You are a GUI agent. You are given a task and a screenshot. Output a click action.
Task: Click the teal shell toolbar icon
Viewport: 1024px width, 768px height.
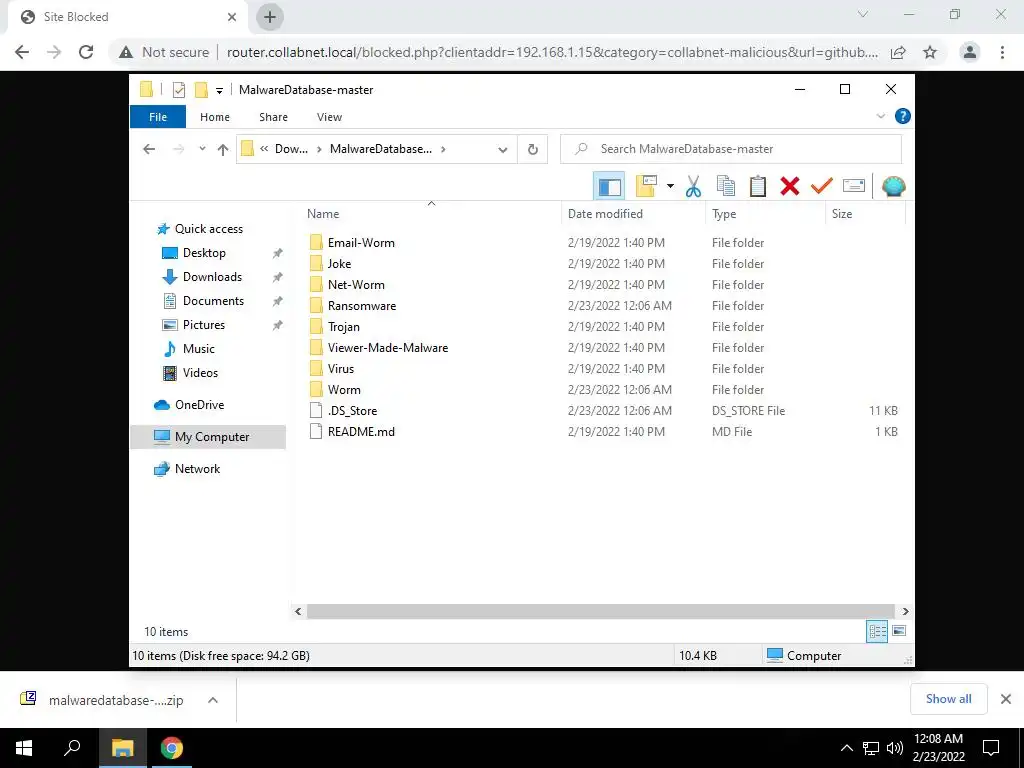click(893, 187)
